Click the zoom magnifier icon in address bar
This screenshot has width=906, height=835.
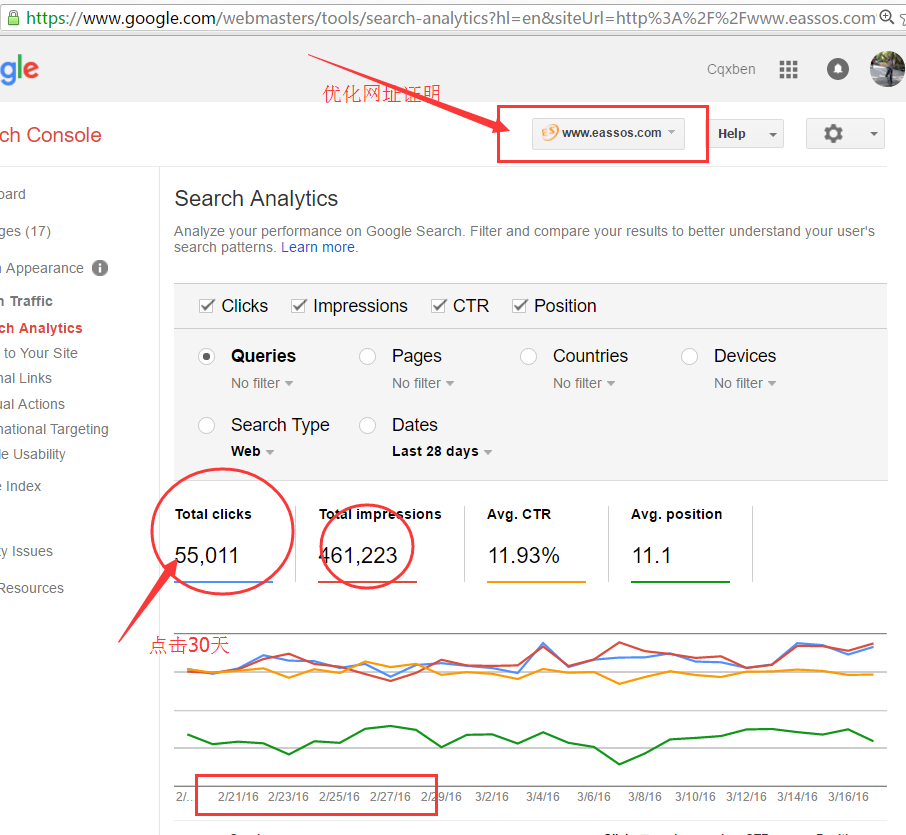886,17
